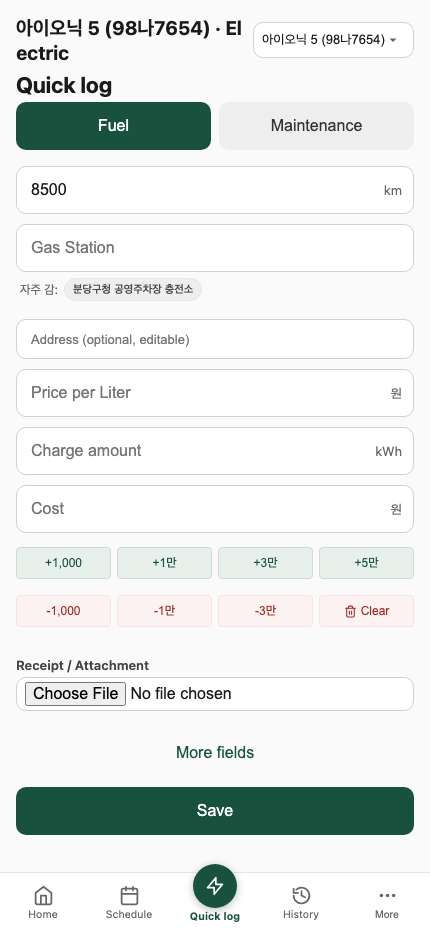Open the History clock icon
Viewport: 430px width, 932px height.
301,895
